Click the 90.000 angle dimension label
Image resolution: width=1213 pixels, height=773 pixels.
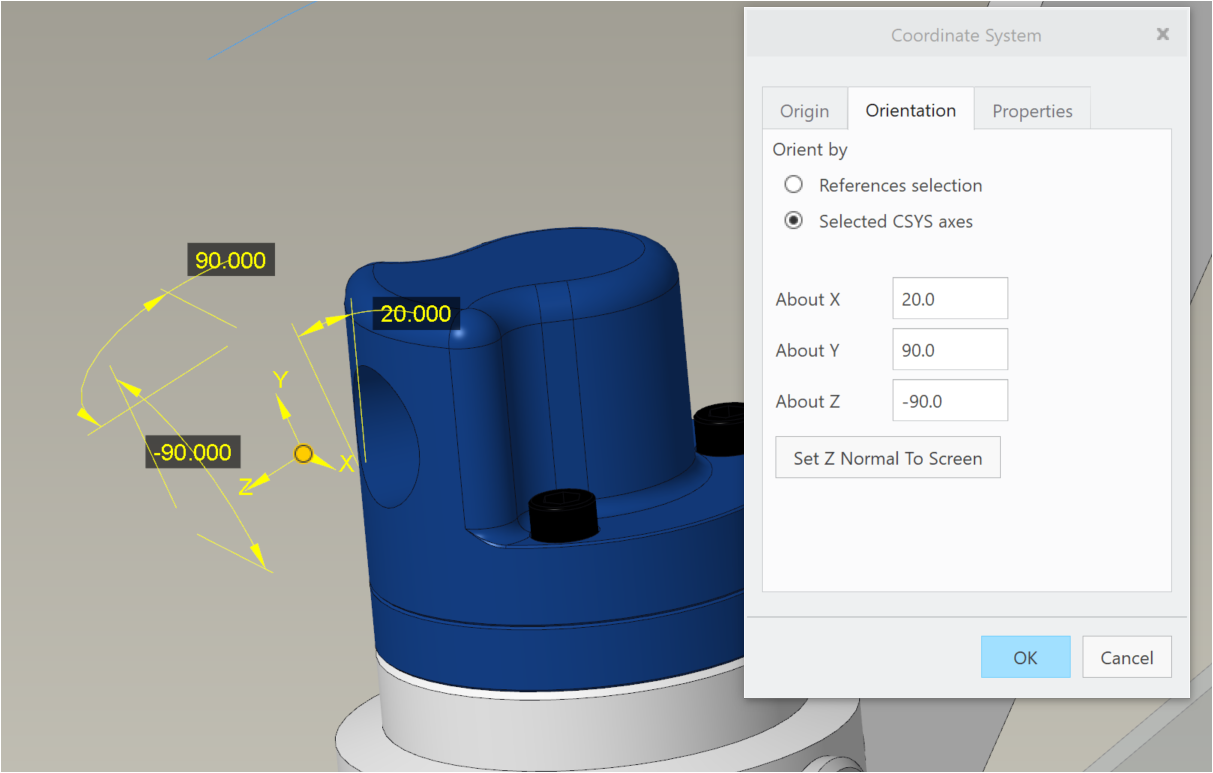pos(231,261)
